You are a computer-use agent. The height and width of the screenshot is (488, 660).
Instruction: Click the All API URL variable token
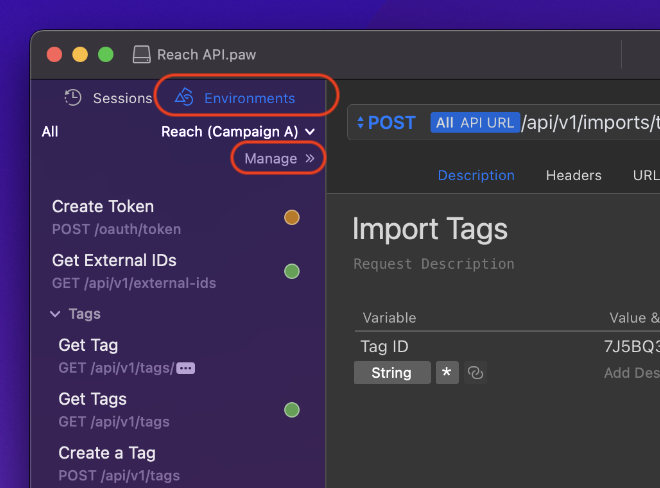click(475, 123)
